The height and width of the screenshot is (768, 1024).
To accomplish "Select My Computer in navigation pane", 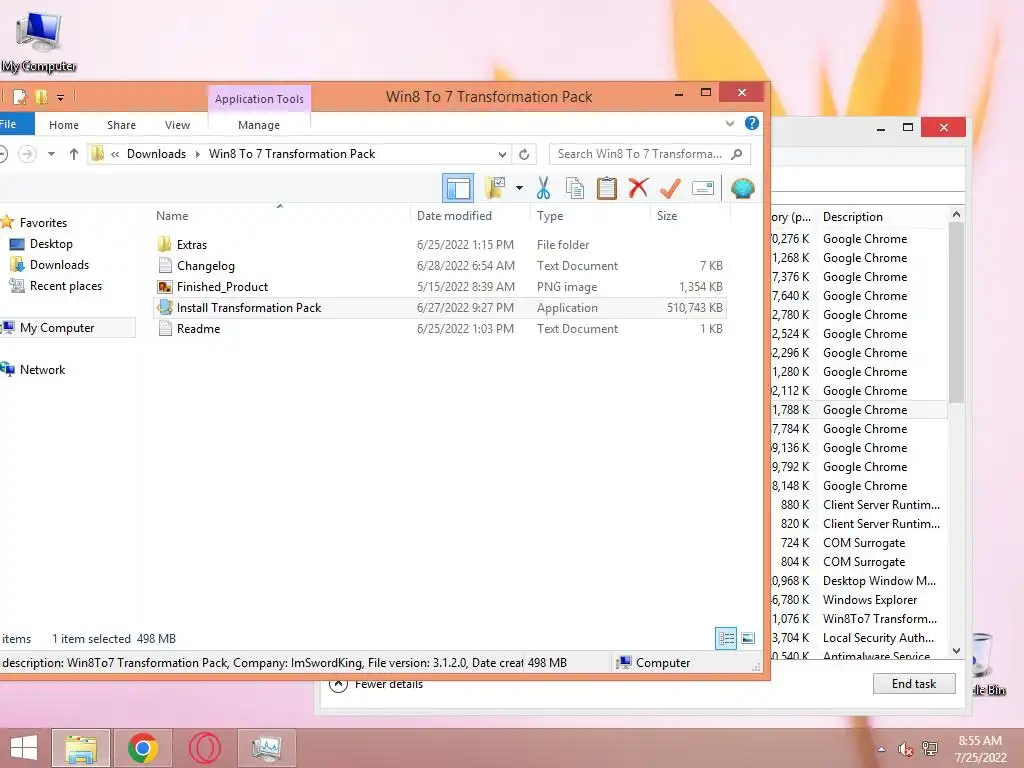I will (x=57, y=328).
